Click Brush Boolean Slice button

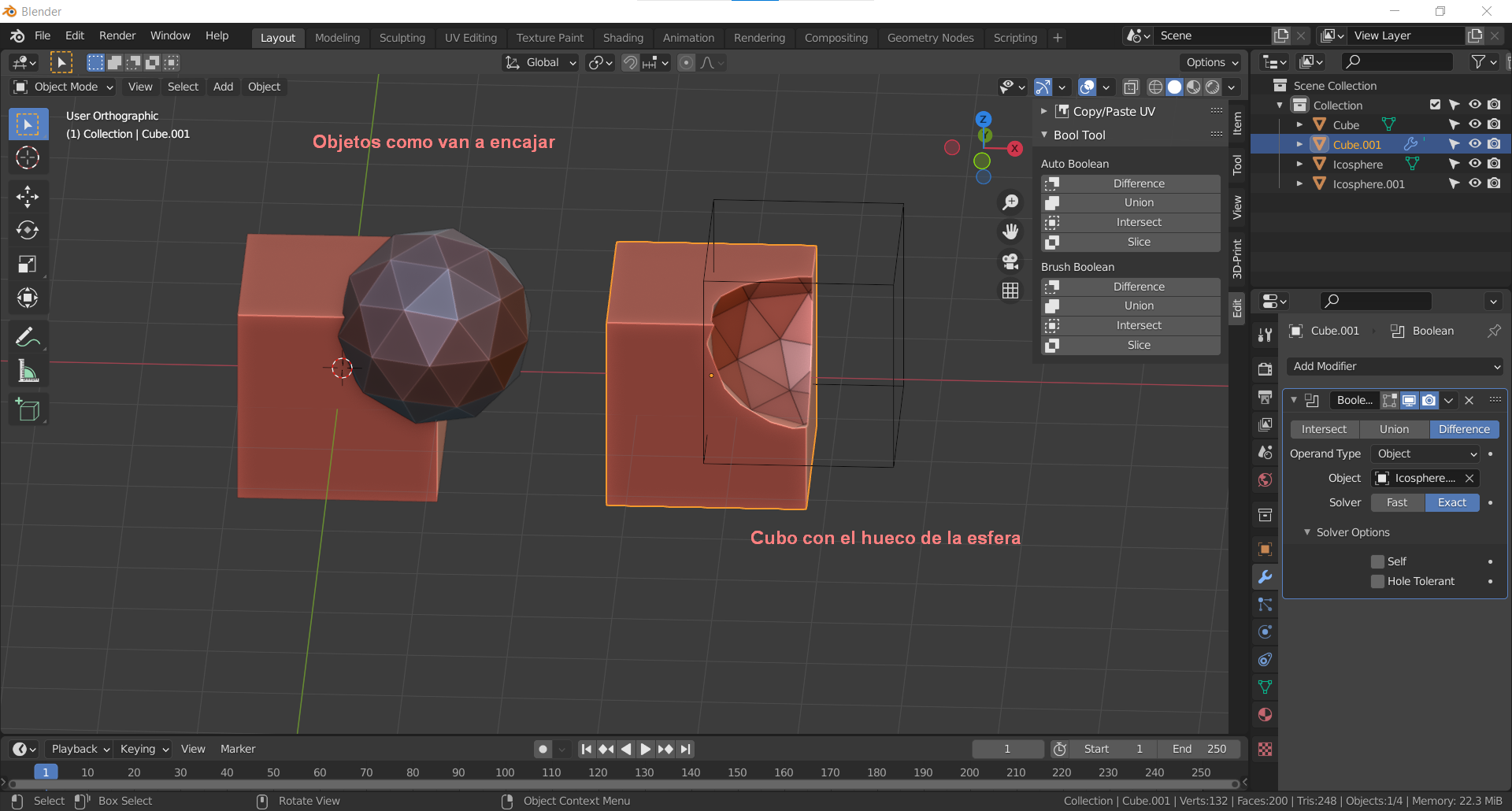coord(1131,345)
